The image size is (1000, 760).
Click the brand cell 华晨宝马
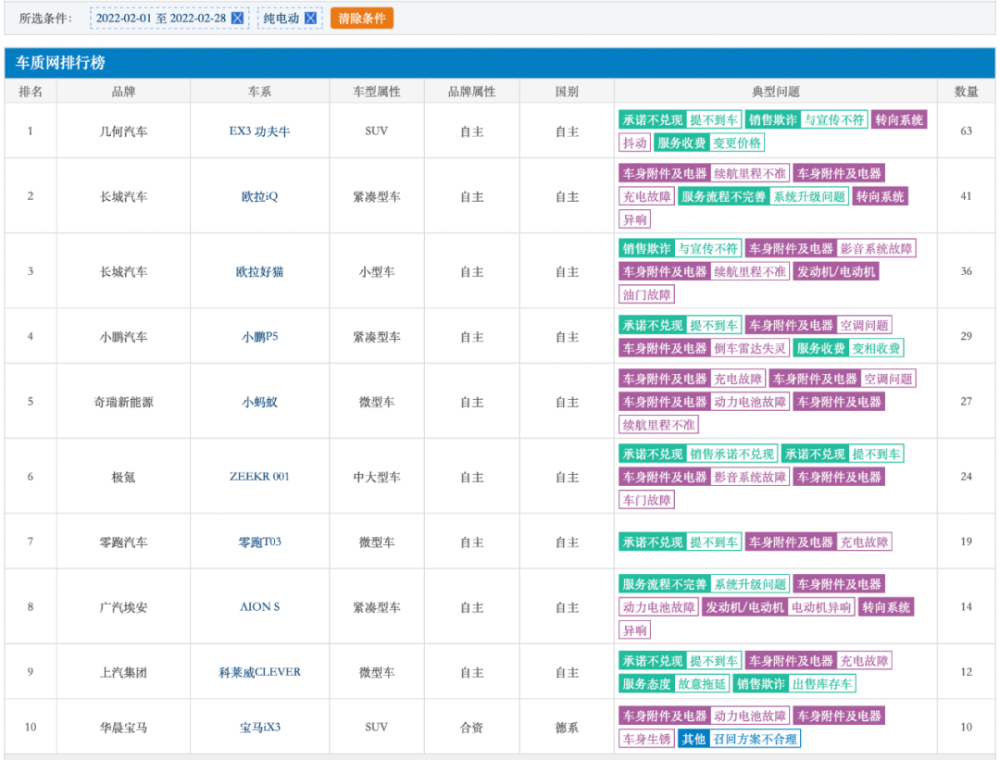coord(123,727)
